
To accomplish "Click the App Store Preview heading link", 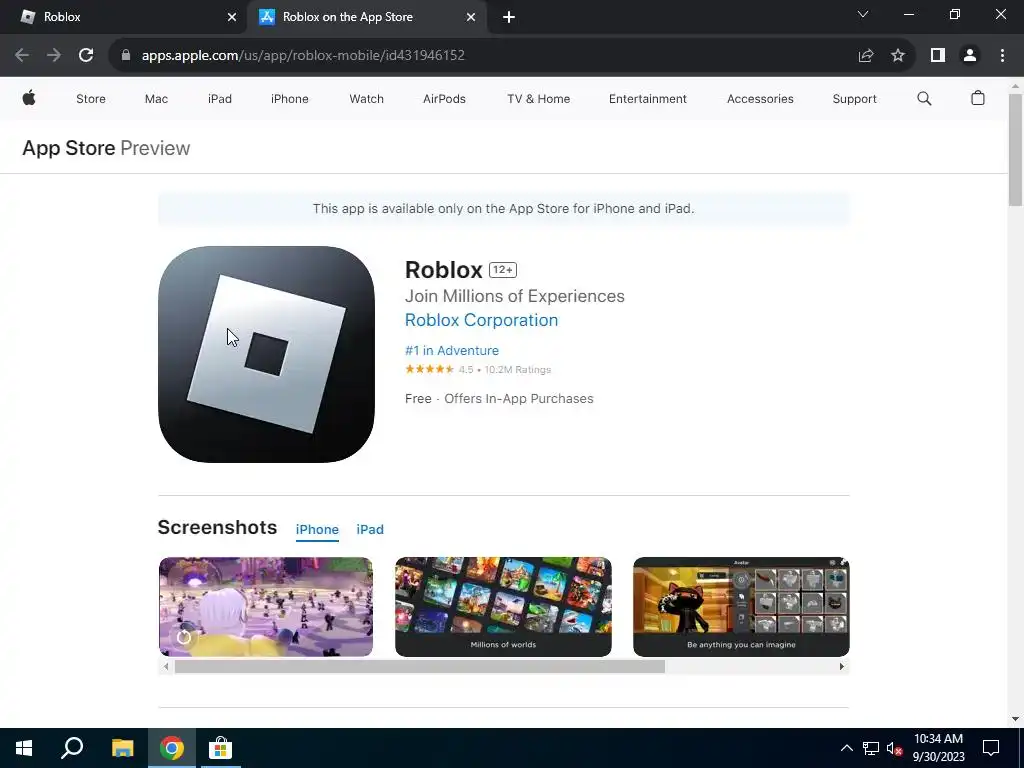I will click(x=106, y=148).
